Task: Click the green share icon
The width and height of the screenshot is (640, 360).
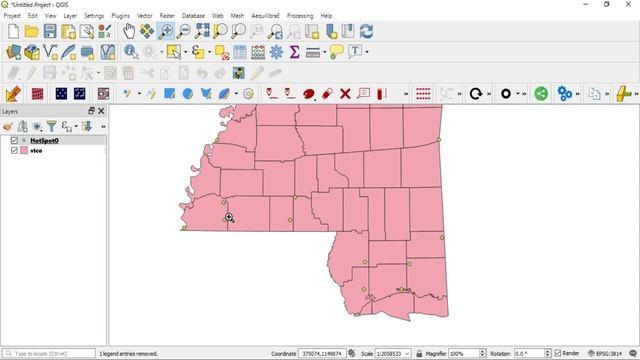Action: 541,94
